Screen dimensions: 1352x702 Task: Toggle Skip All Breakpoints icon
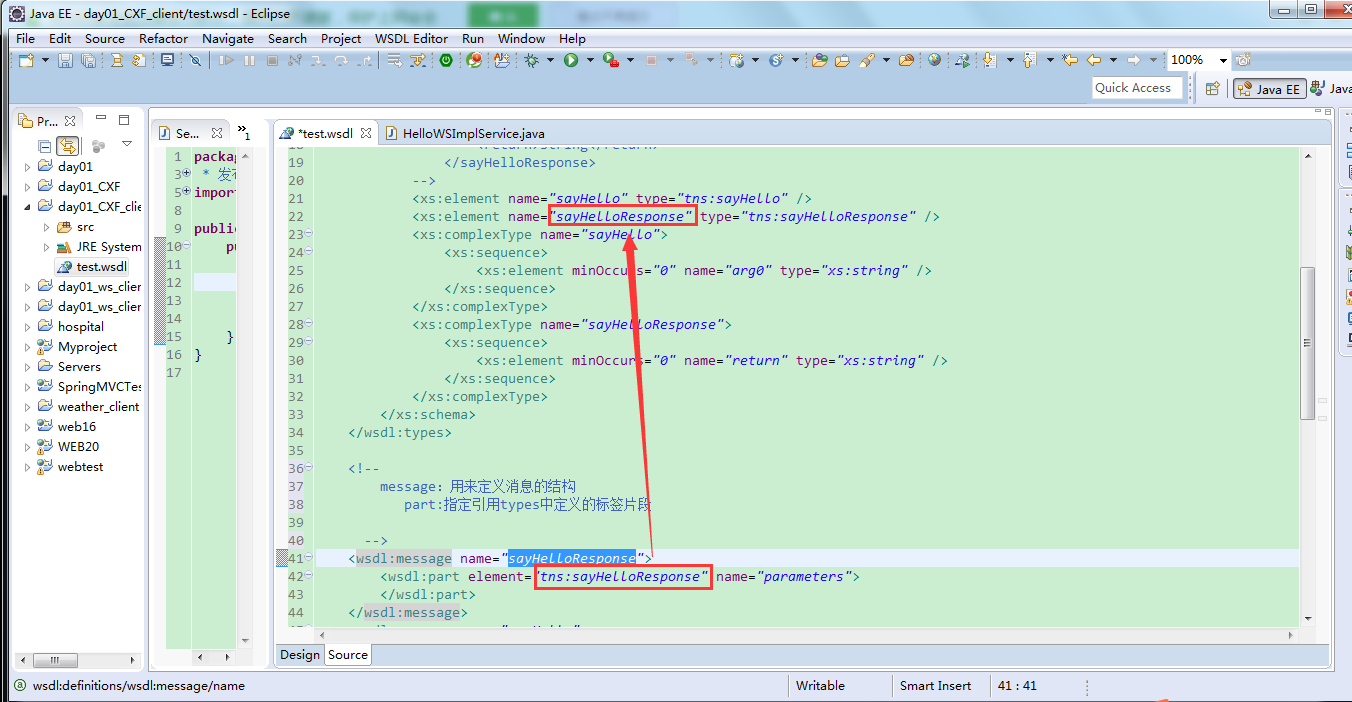(x=195, y=60)
